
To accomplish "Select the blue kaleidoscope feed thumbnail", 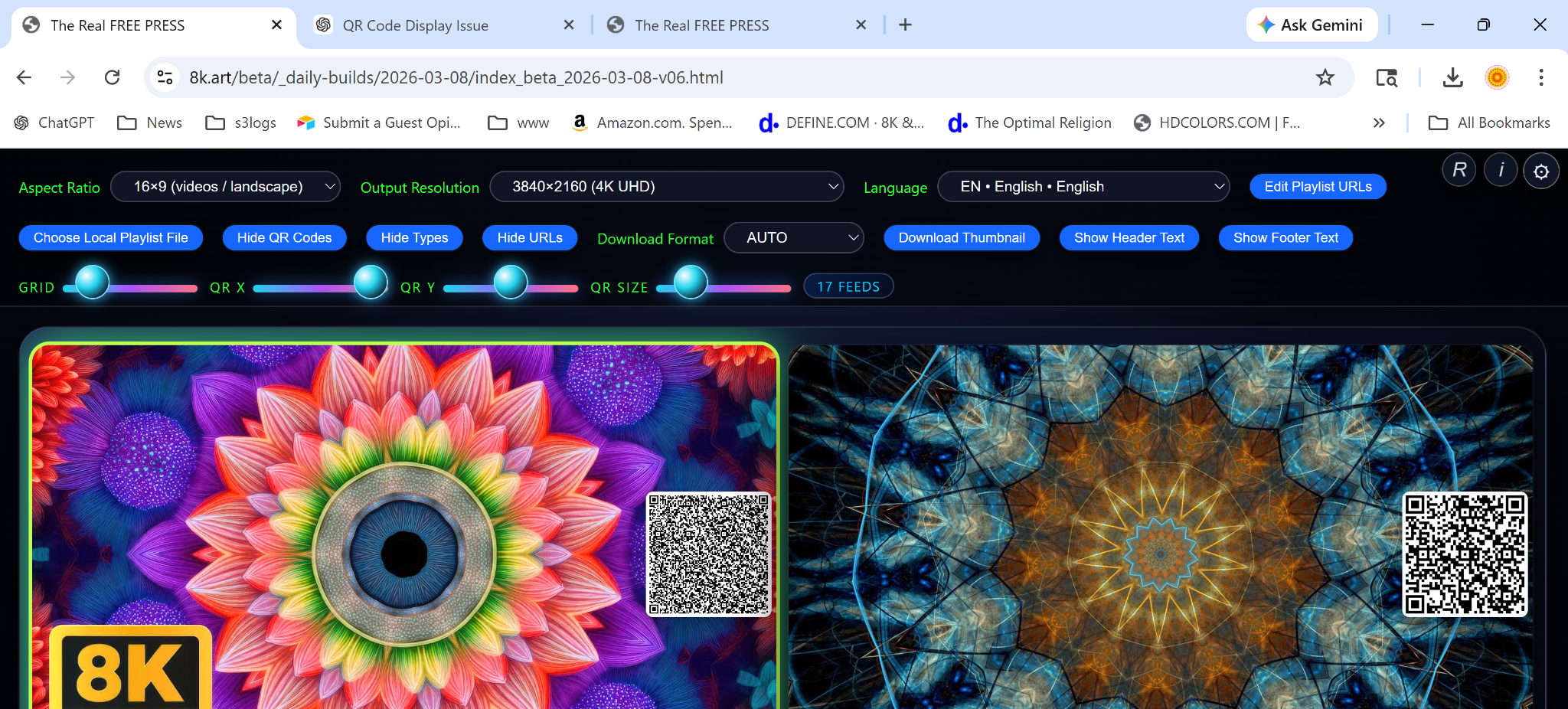I will click(1161, 527).
